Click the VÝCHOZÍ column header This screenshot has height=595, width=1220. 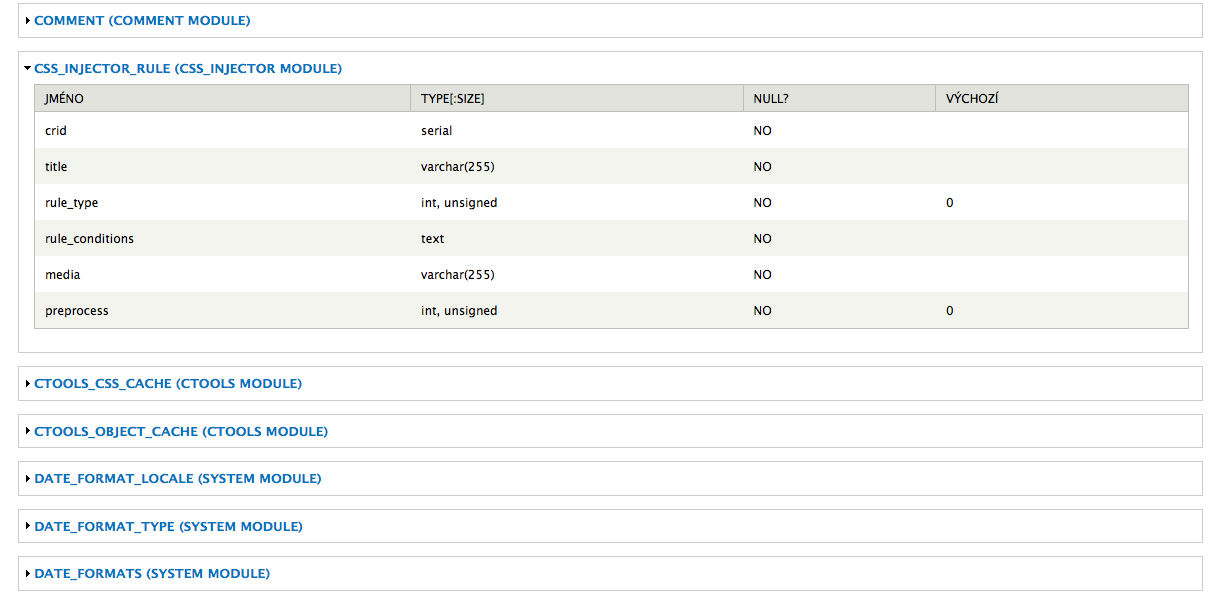click(1062, 98)
